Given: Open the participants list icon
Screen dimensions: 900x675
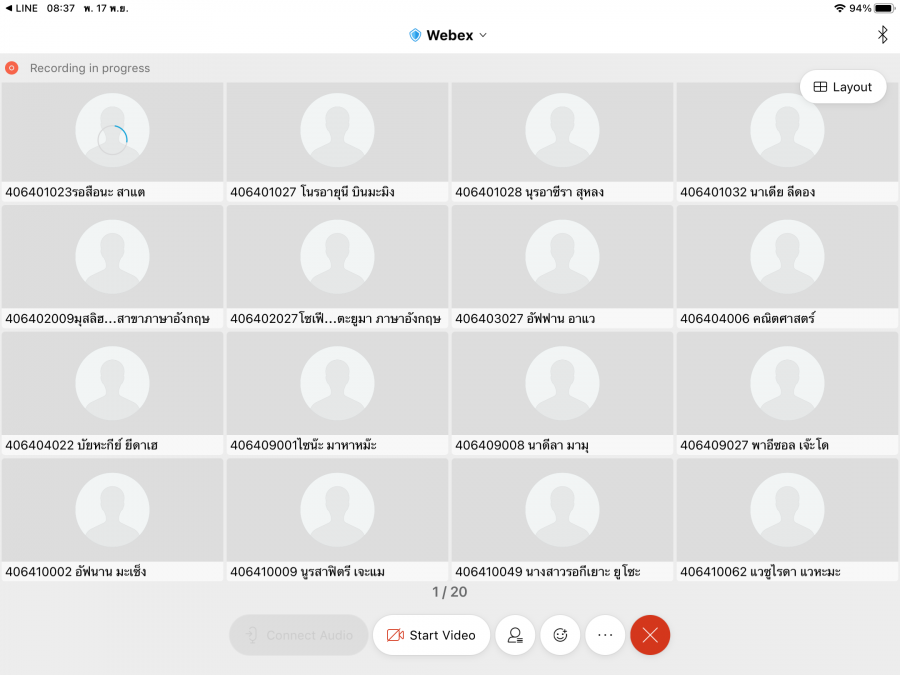Looking at the screenshot, I should (x=515, y=635).
